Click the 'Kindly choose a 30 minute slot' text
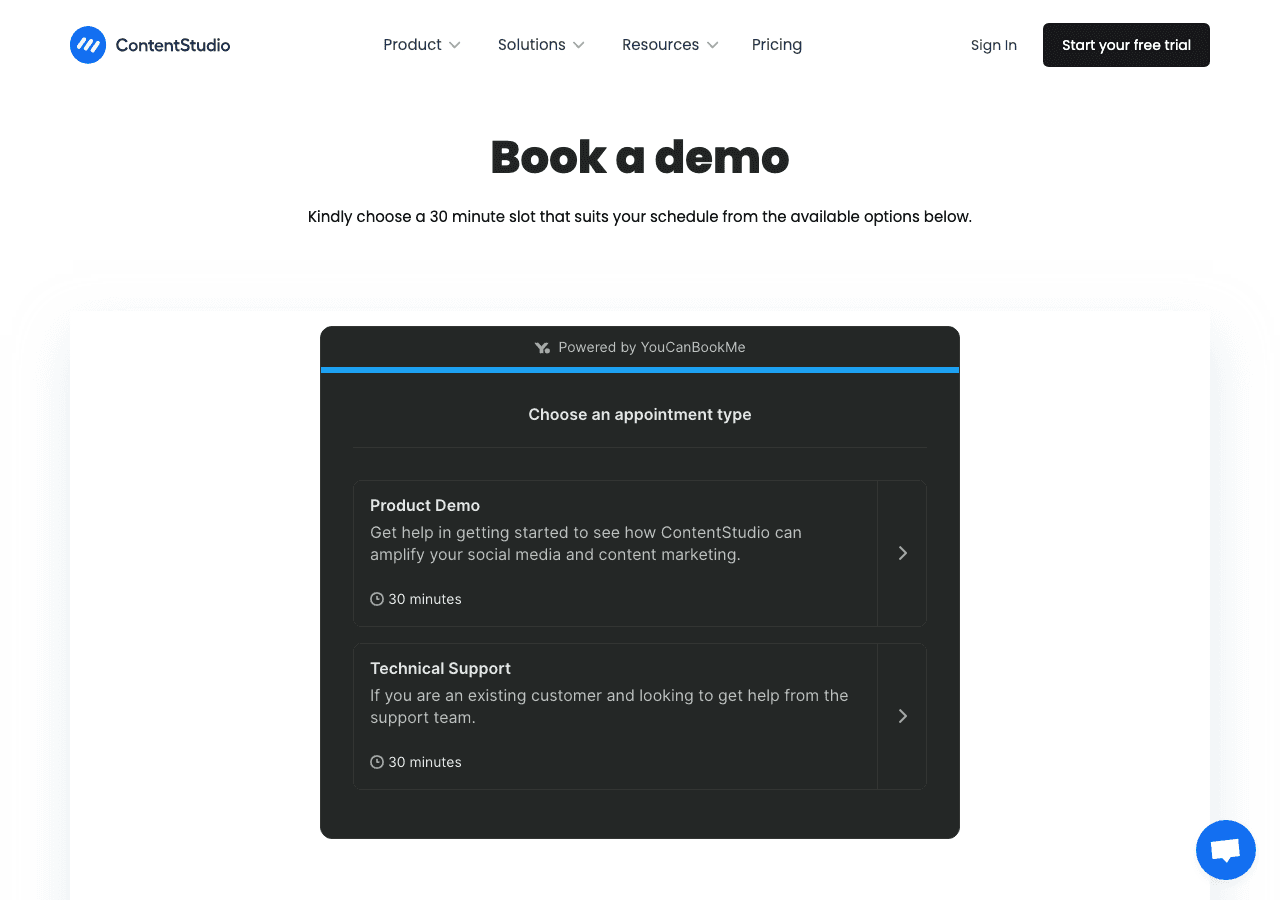 (x=640, y=216)
